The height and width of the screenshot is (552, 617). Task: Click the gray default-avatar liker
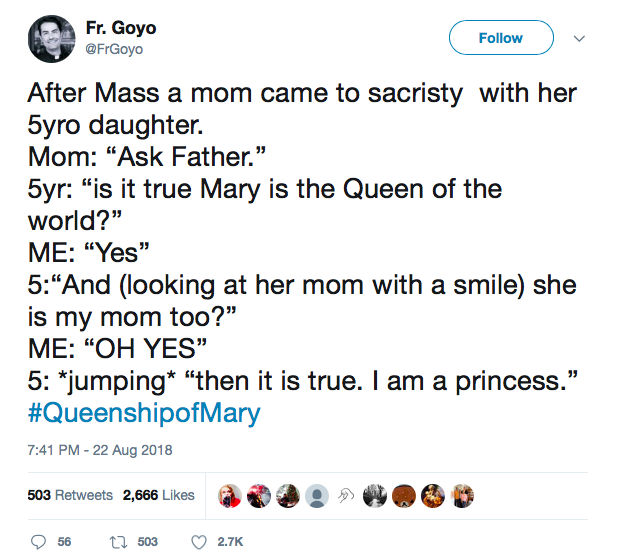[x=316, y=494]
